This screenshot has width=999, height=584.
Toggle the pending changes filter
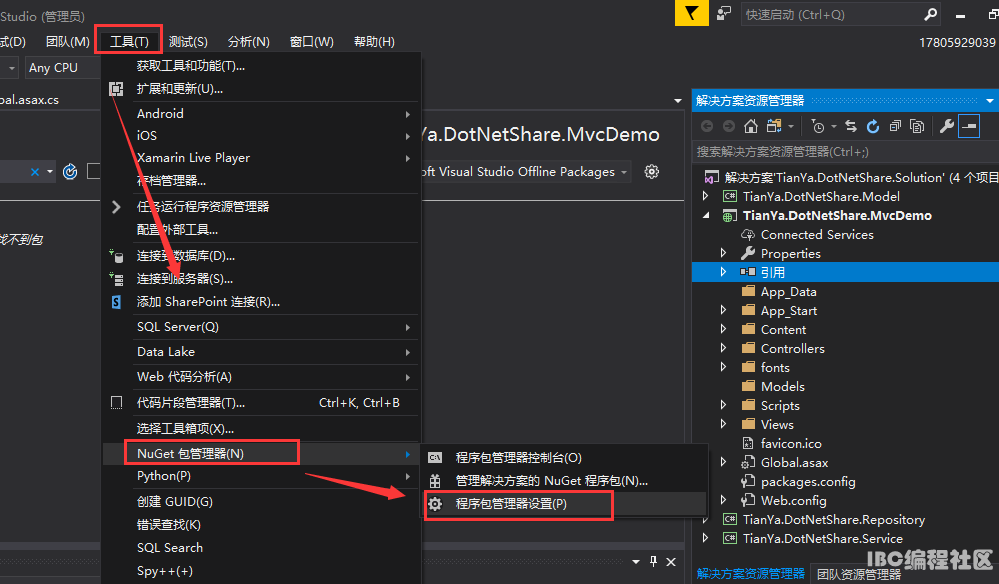pos(819,126)
